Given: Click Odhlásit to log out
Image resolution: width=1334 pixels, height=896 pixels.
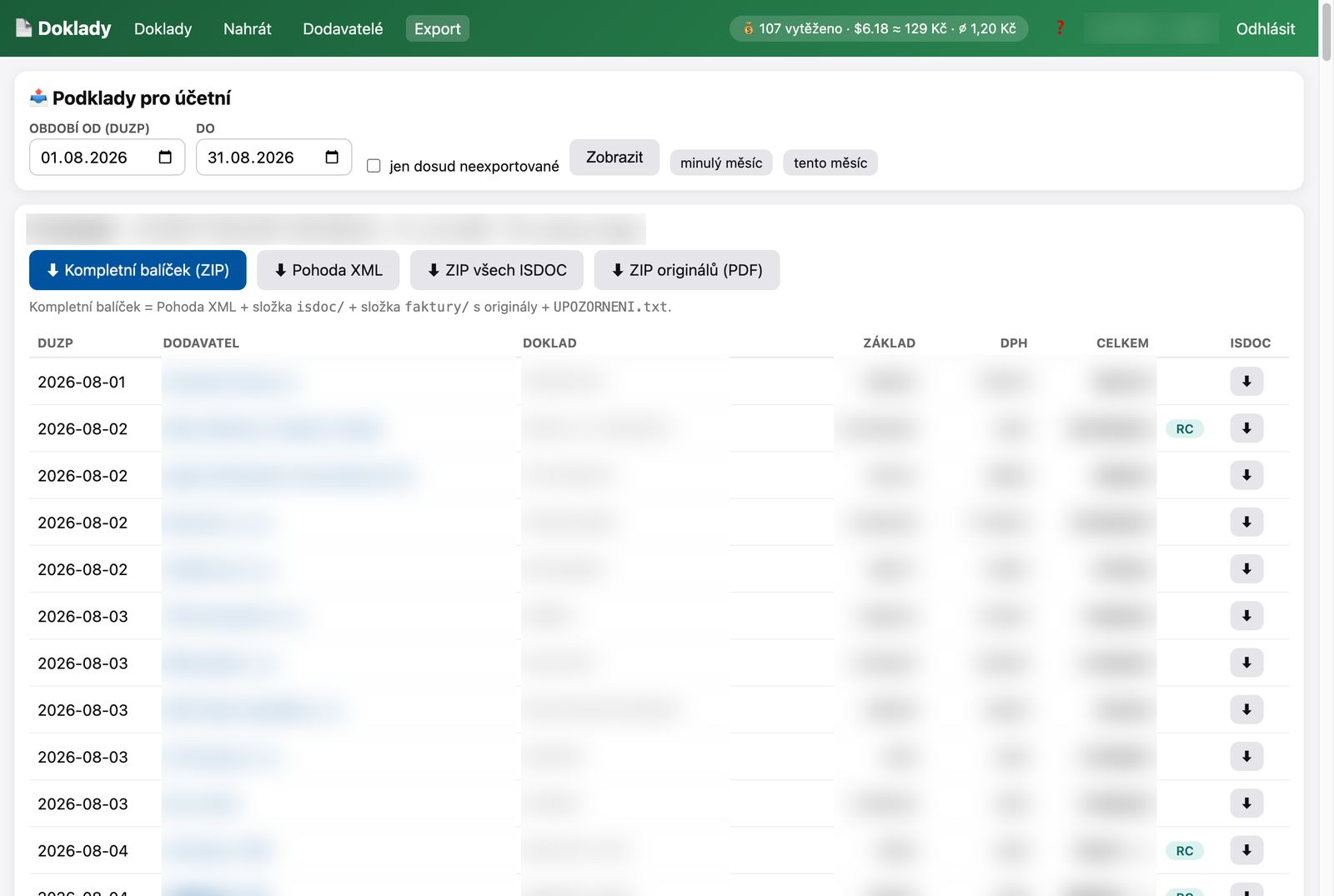Looking at the screenshot, I should pos(1266,28).
